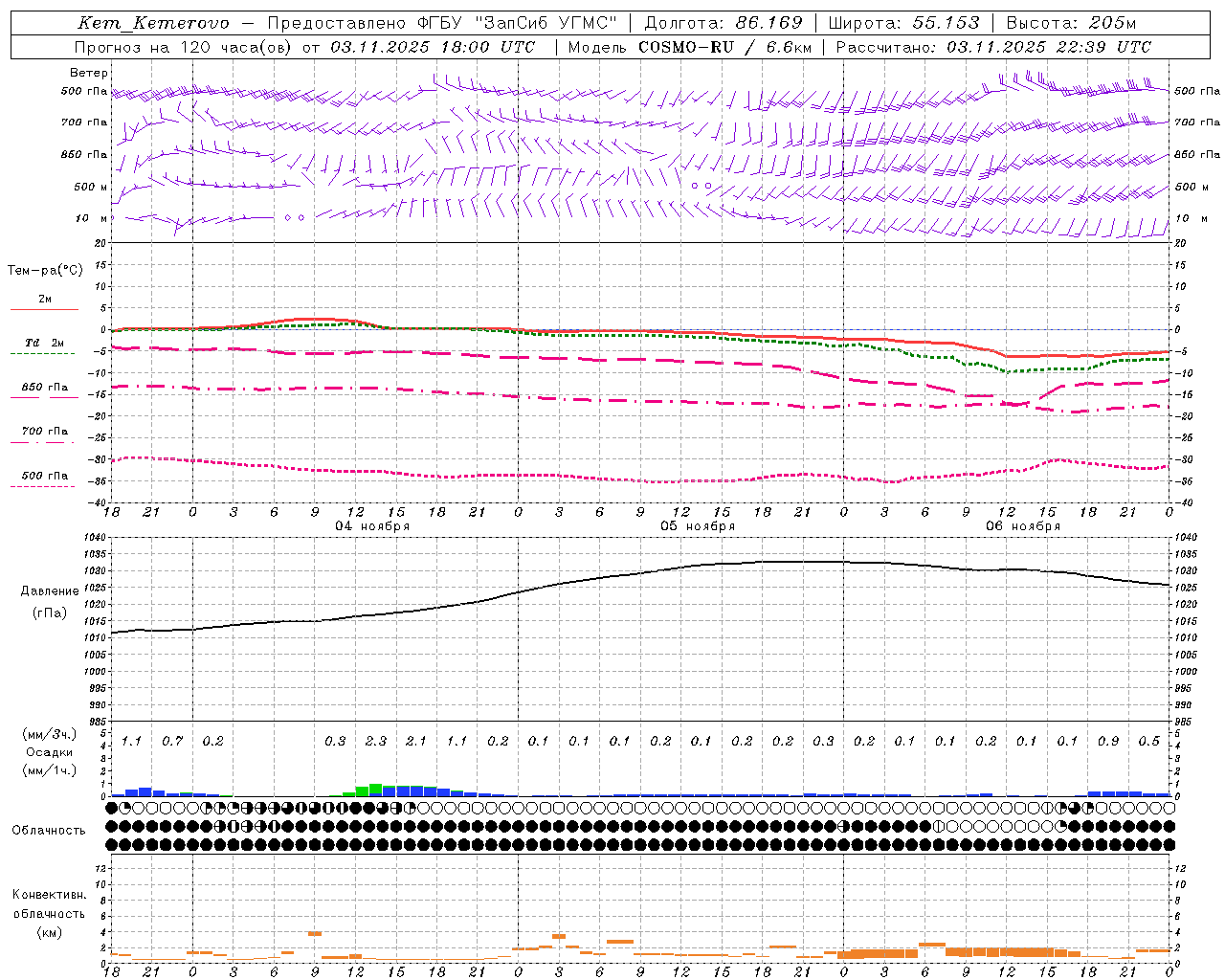
Task: Click the Тем-ра(°C) axis label
Action: [x=45, y=271]
